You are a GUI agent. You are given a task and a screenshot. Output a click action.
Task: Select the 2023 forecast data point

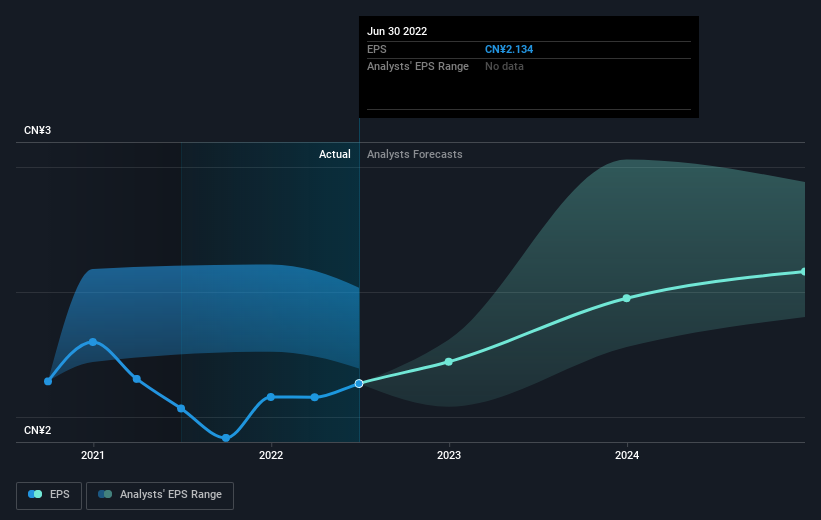pyautogui.click(x=449, y=362)
